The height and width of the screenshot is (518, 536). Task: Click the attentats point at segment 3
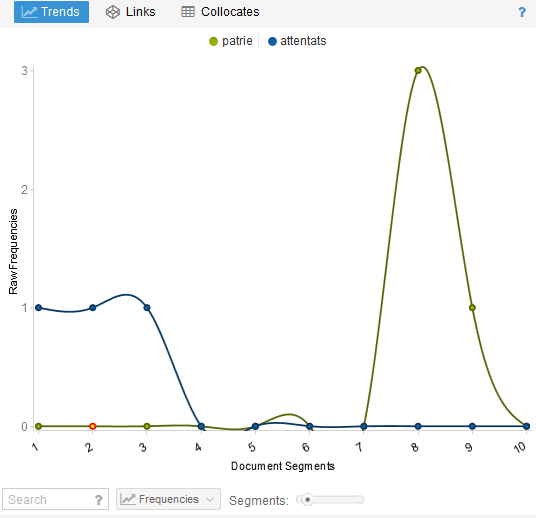147,307
